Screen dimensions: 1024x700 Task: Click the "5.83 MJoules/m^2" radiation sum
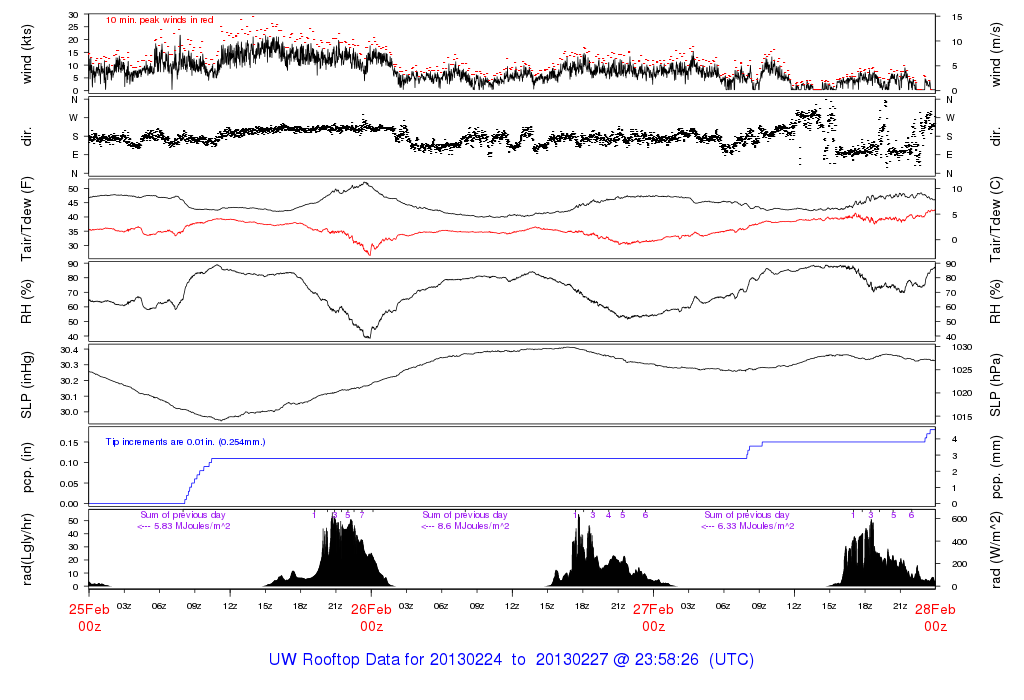pos(191,526)
